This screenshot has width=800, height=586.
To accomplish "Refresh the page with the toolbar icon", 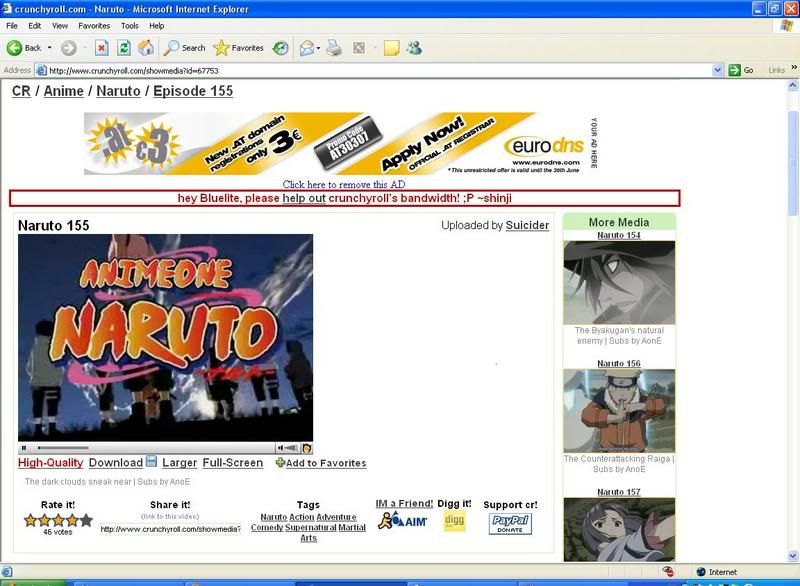I will point(124,48).
